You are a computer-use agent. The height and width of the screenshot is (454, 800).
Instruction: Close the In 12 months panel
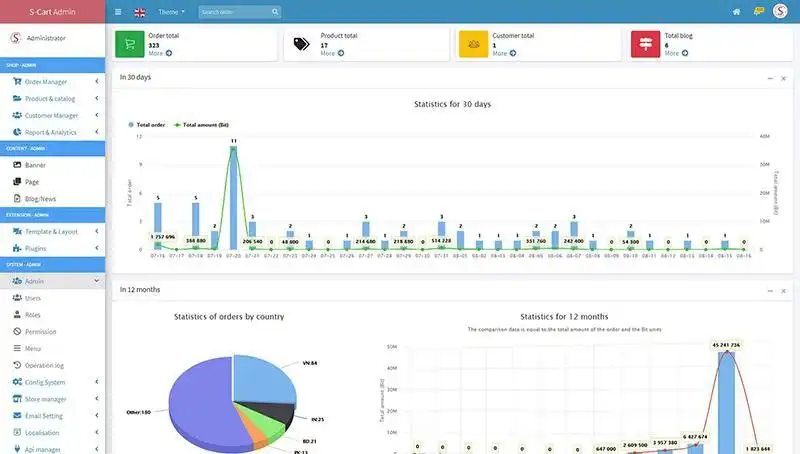pos(784,291)
